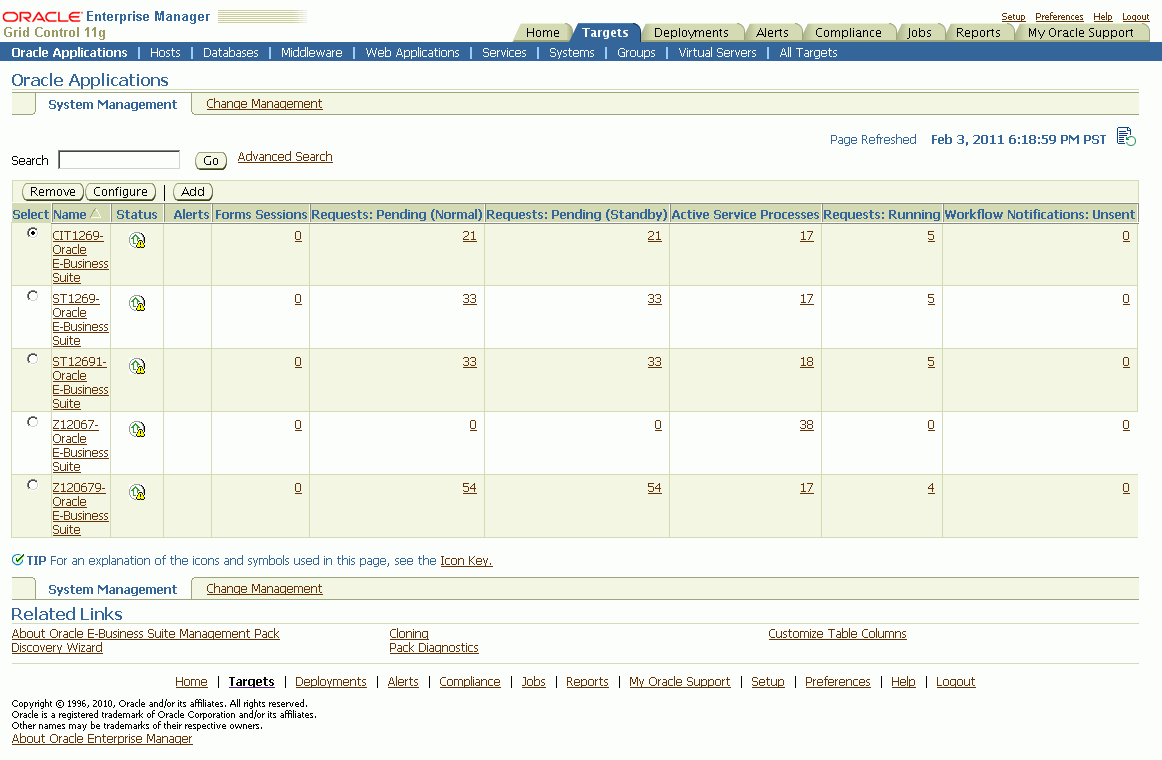Click the Search input field
This screenshot has width=1162, height=760.
pos(119,160)
